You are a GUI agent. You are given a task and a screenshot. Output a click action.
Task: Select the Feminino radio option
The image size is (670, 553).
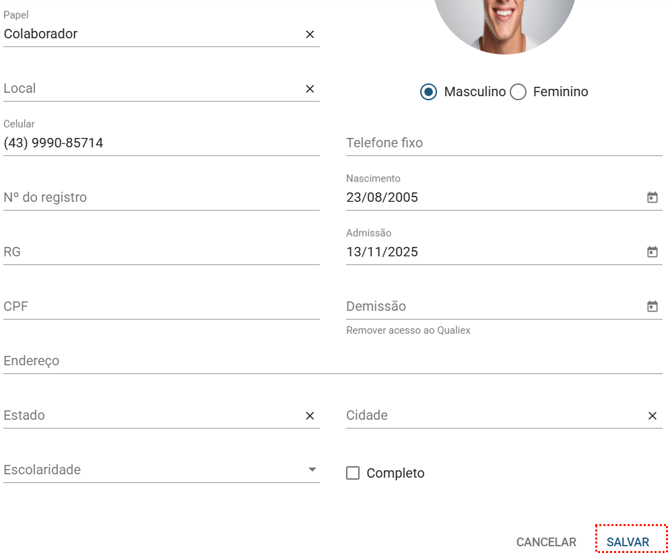[x=518, y=92]
